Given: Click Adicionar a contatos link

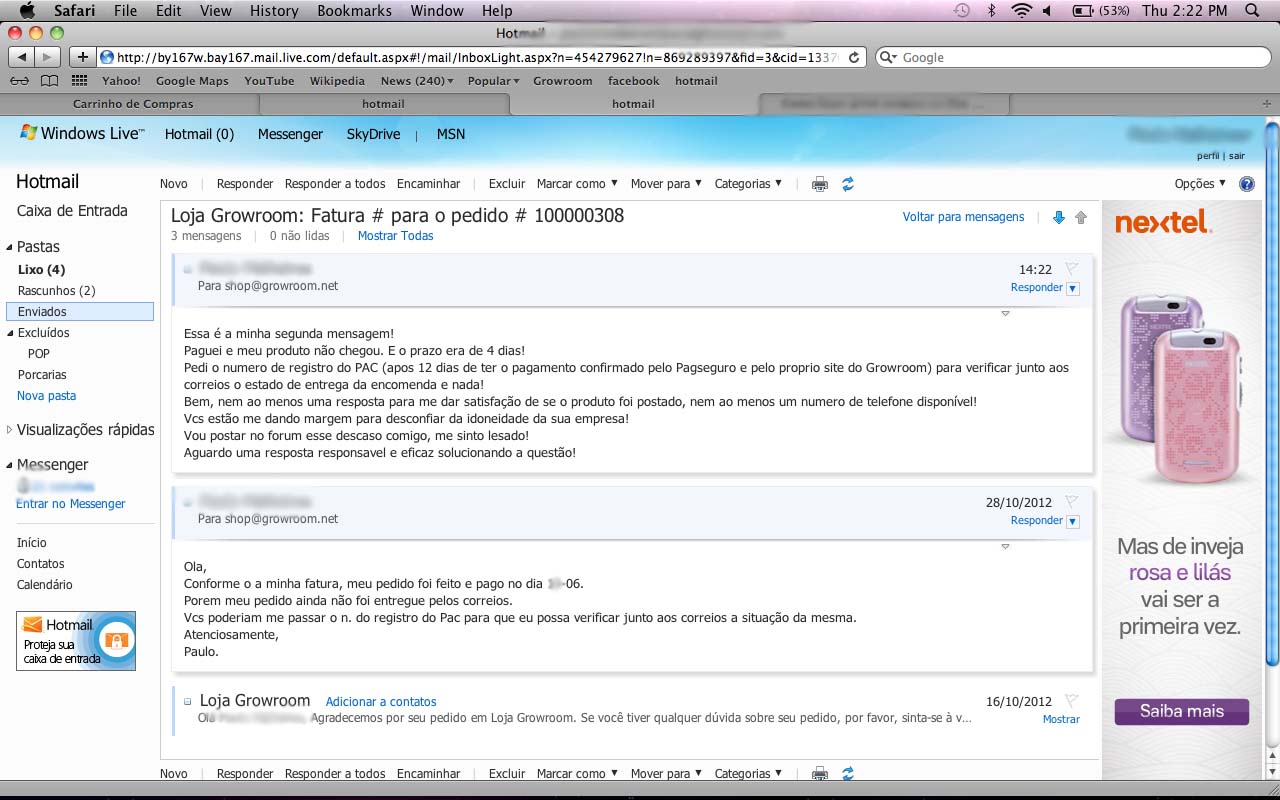Looking at the screenshot, I should tap(381, 702).
